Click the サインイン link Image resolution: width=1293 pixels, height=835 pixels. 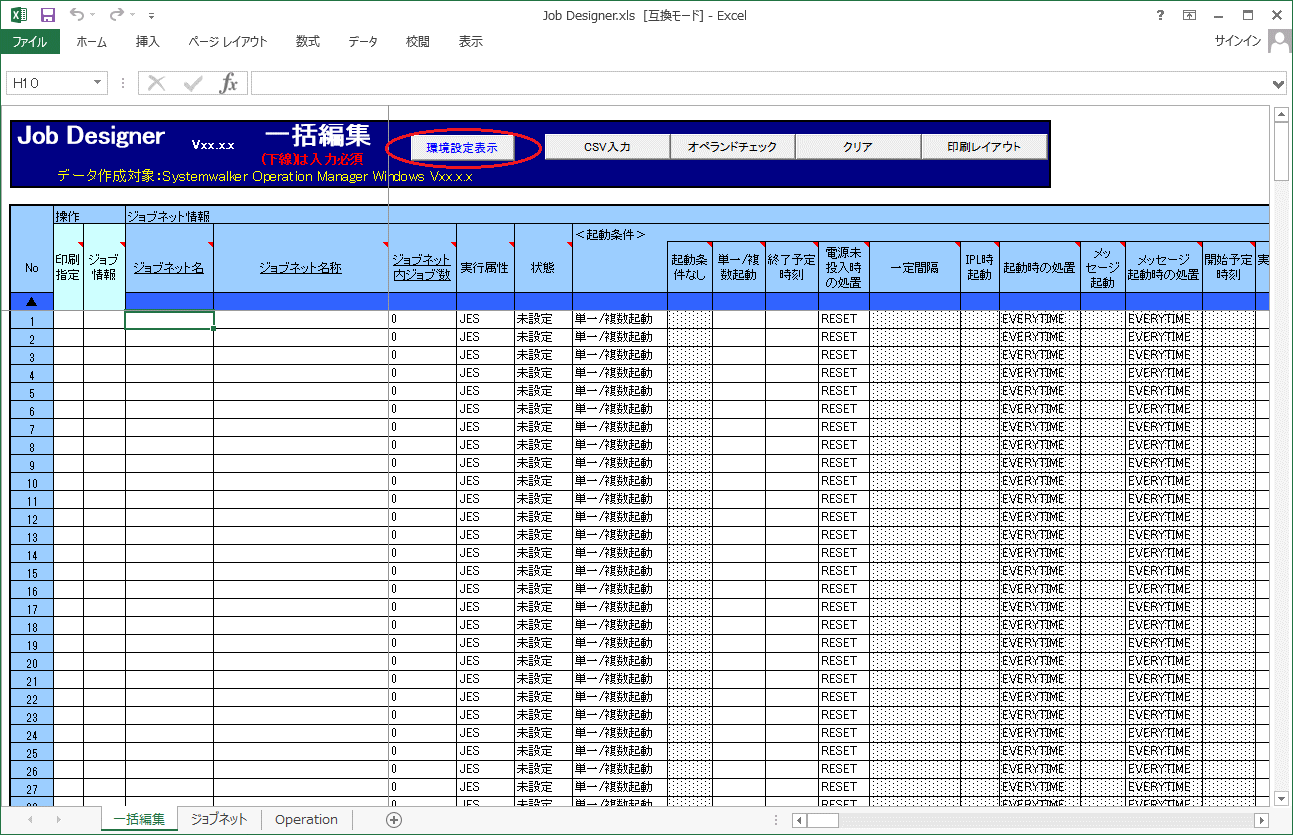point(1238,42)
